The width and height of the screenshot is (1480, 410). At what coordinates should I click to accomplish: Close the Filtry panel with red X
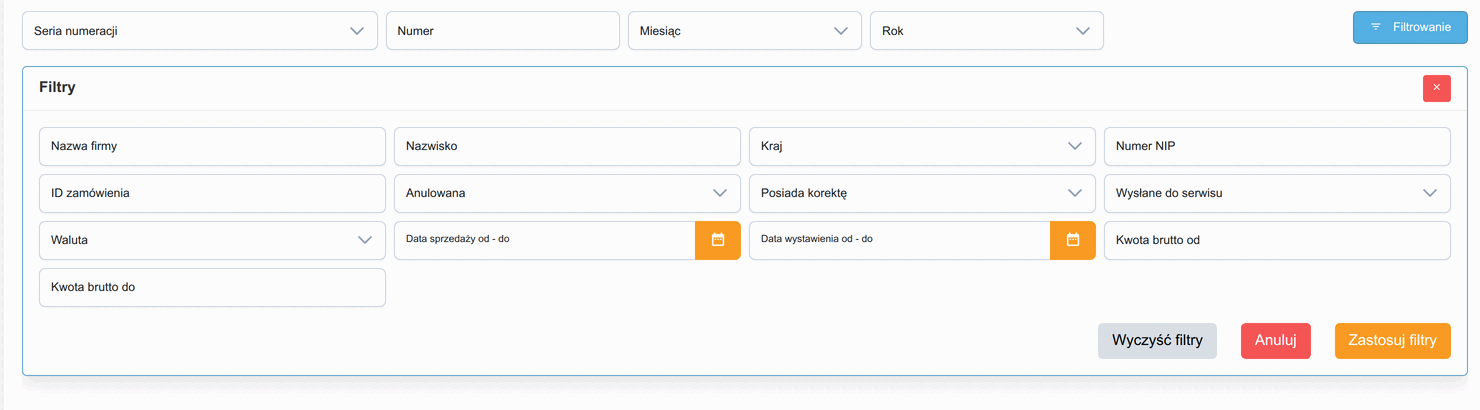point(1437,88)
